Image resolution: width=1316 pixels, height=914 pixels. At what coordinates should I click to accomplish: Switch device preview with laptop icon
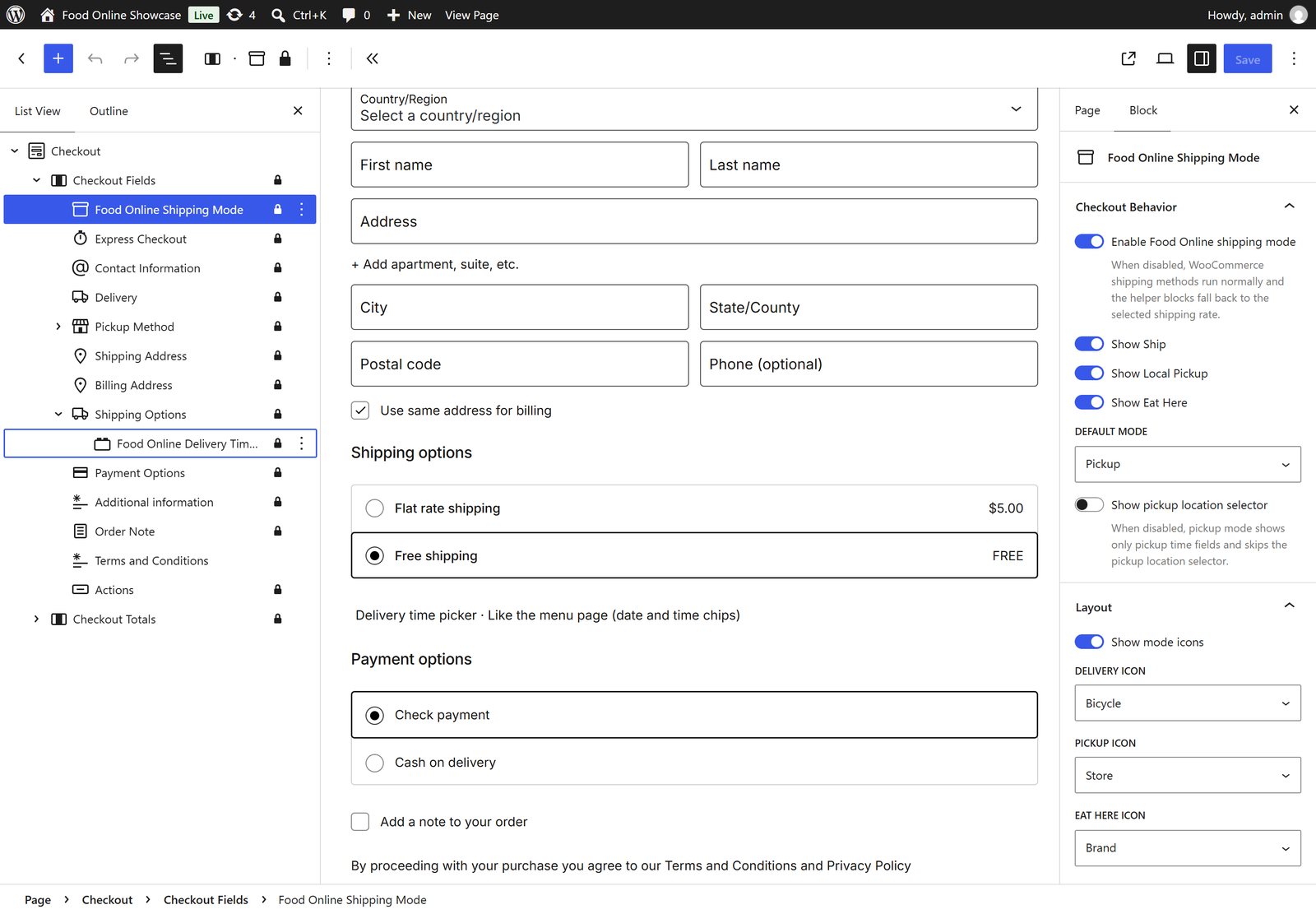click(1165, 58)
